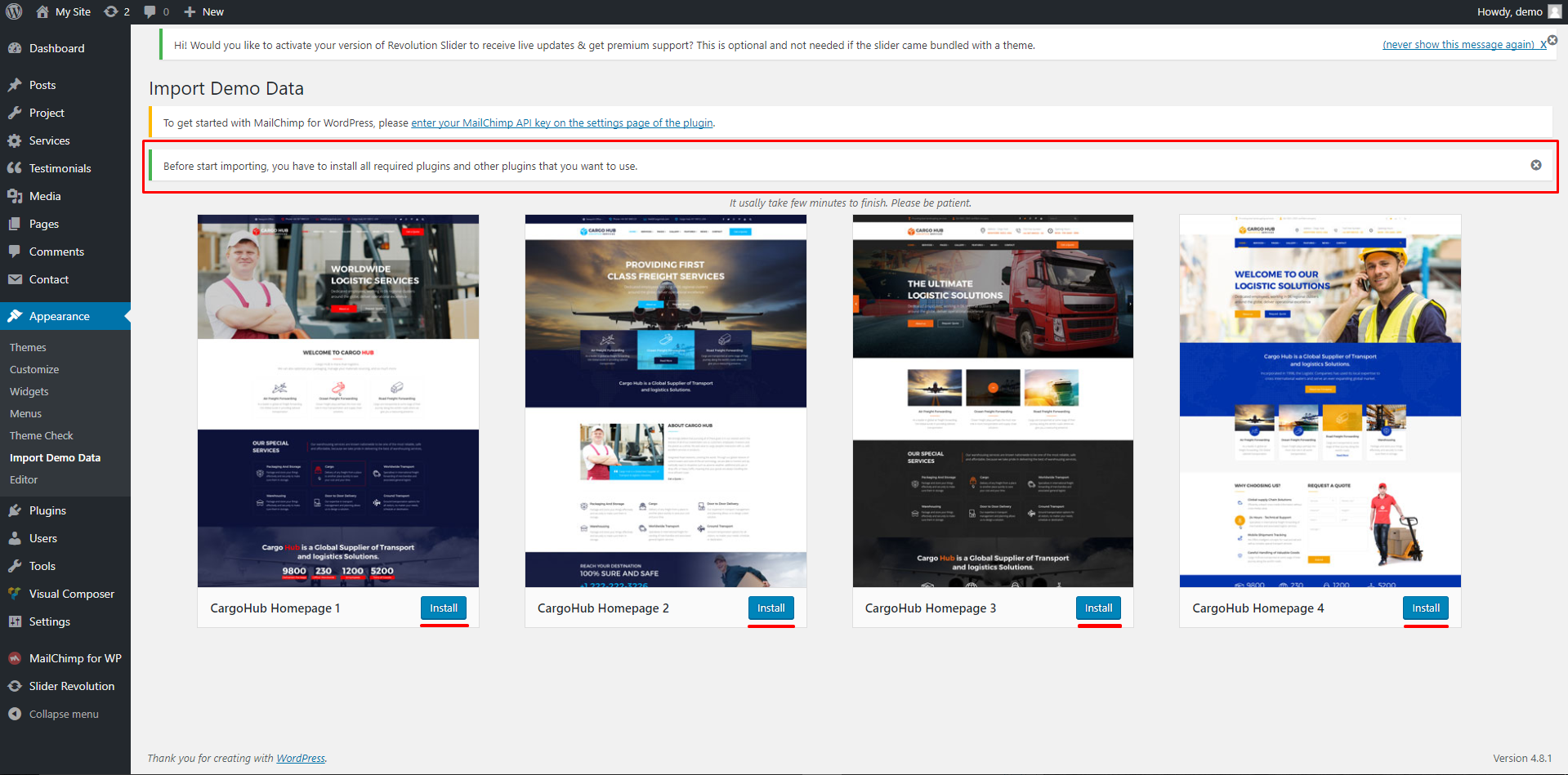Click the Users person icon
Screen dimensions: 1568x775
[15, 538]
